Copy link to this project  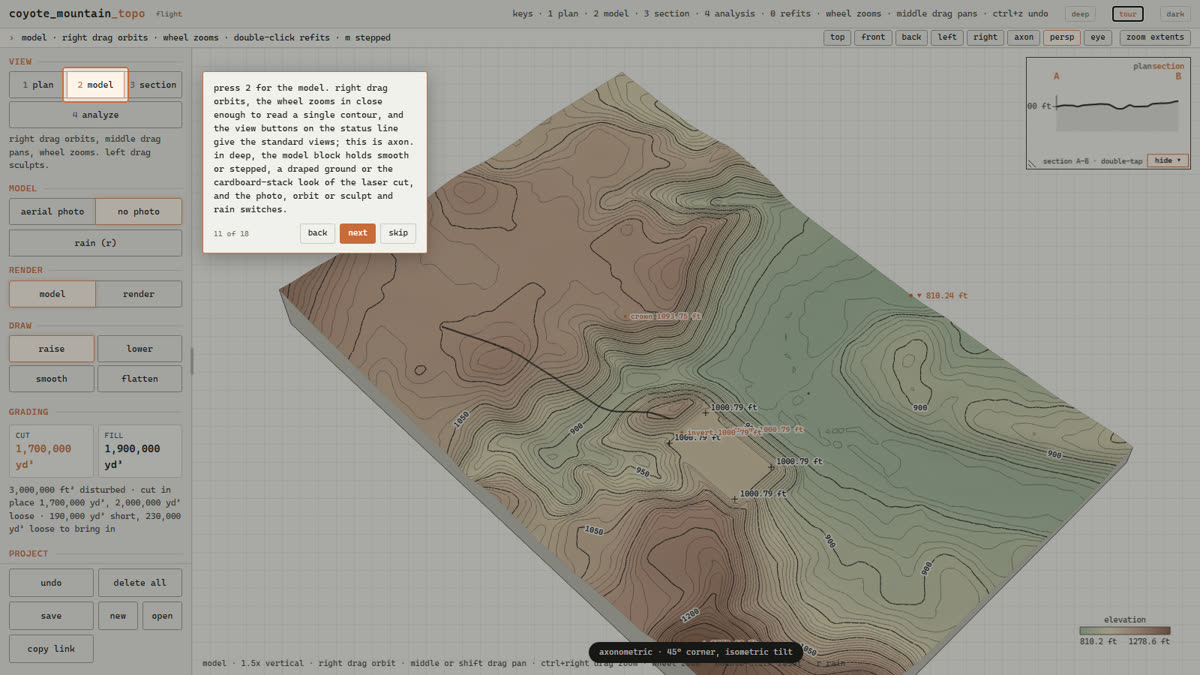click(x=51, y=649)
